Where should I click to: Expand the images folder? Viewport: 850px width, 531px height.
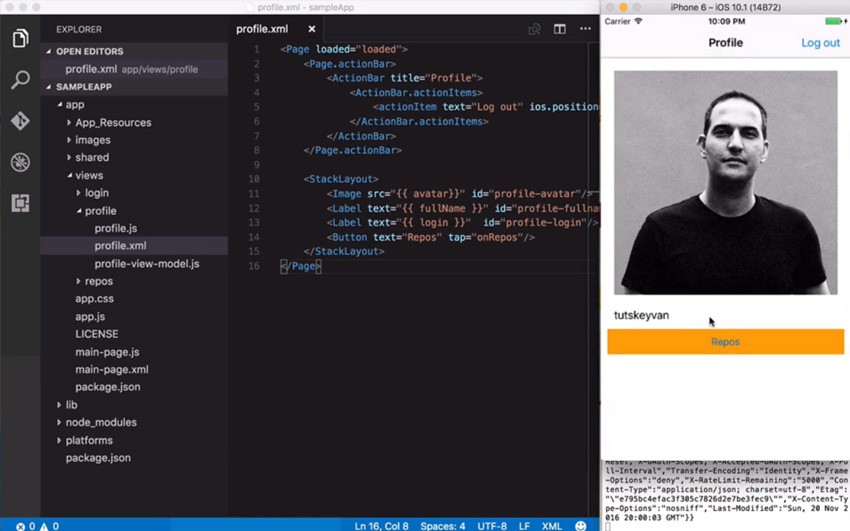coord(69,140)
